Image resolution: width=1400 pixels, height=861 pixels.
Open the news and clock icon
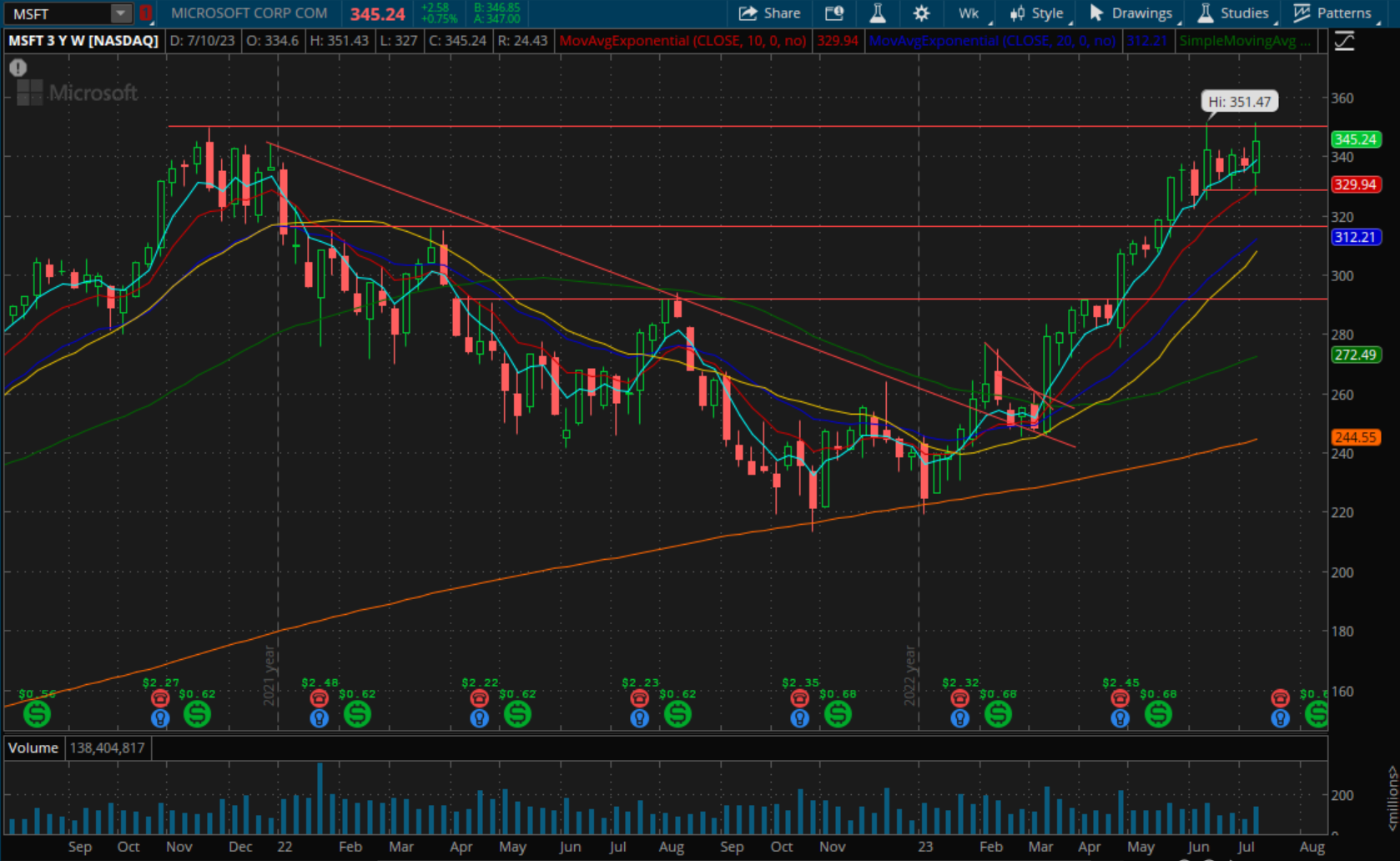point(834,13)
